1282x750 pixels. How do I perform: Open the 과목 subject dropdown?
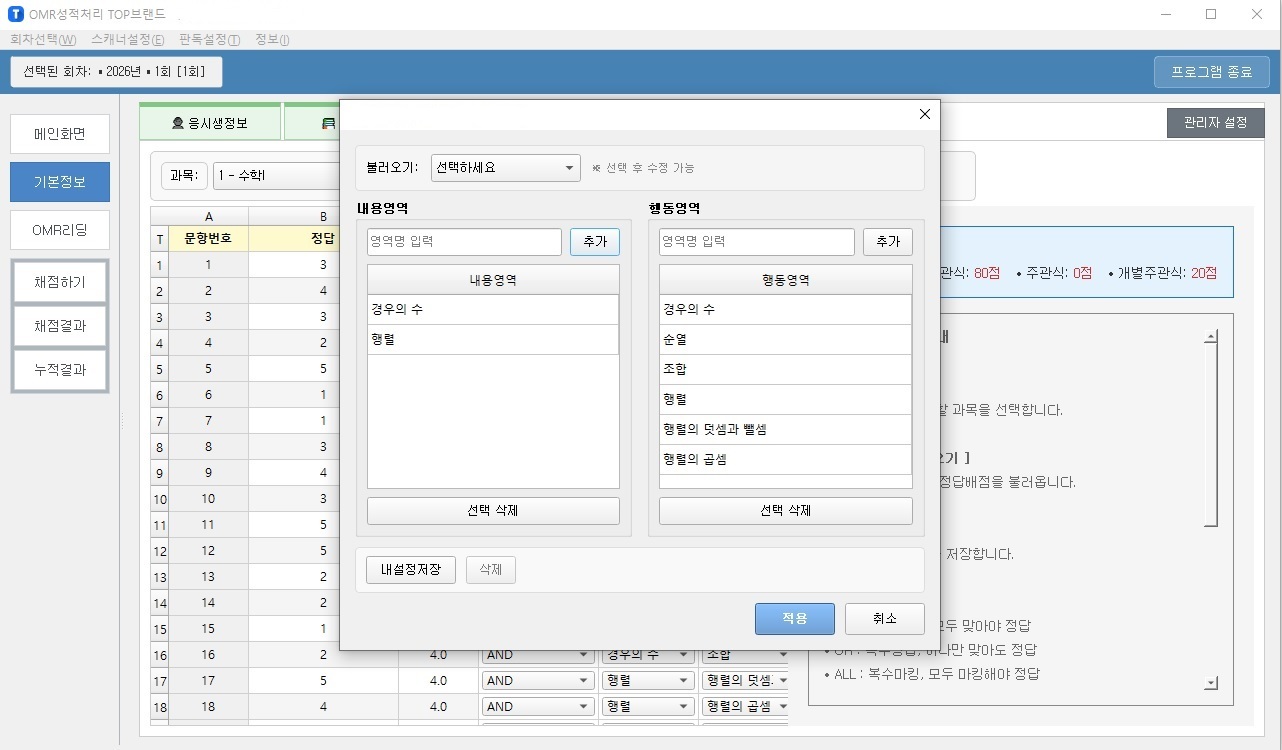275,176
